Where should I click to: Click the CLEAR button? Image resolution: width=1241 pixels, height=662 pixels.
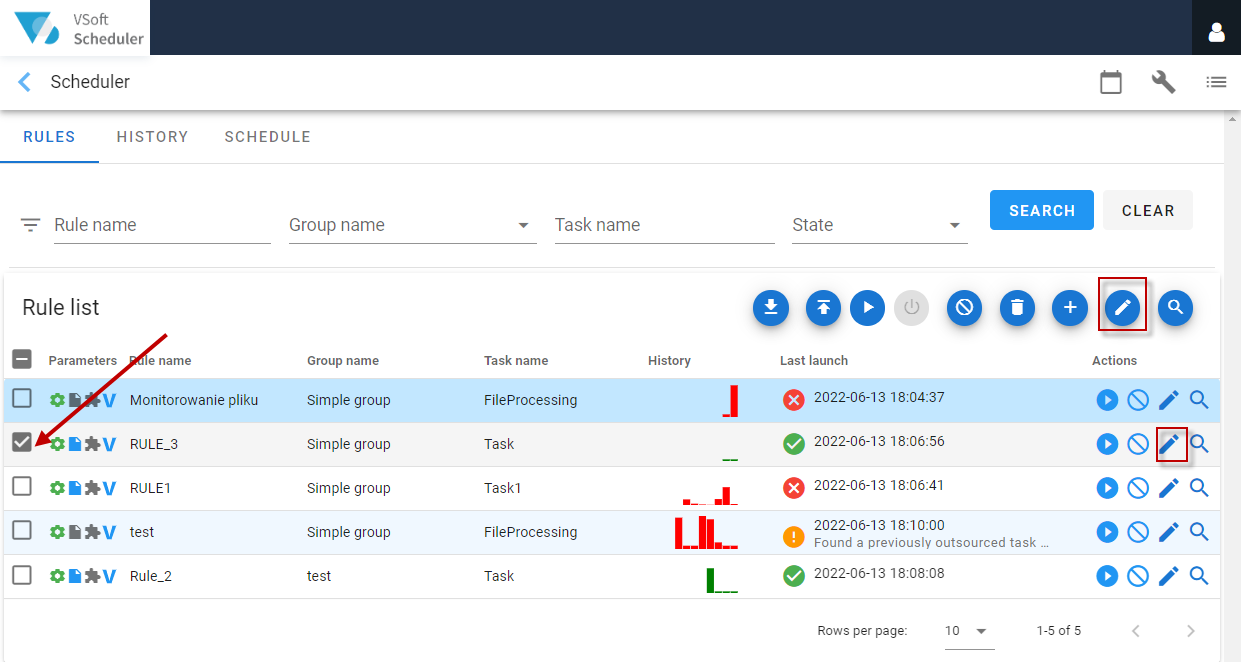click(1148, 210)
